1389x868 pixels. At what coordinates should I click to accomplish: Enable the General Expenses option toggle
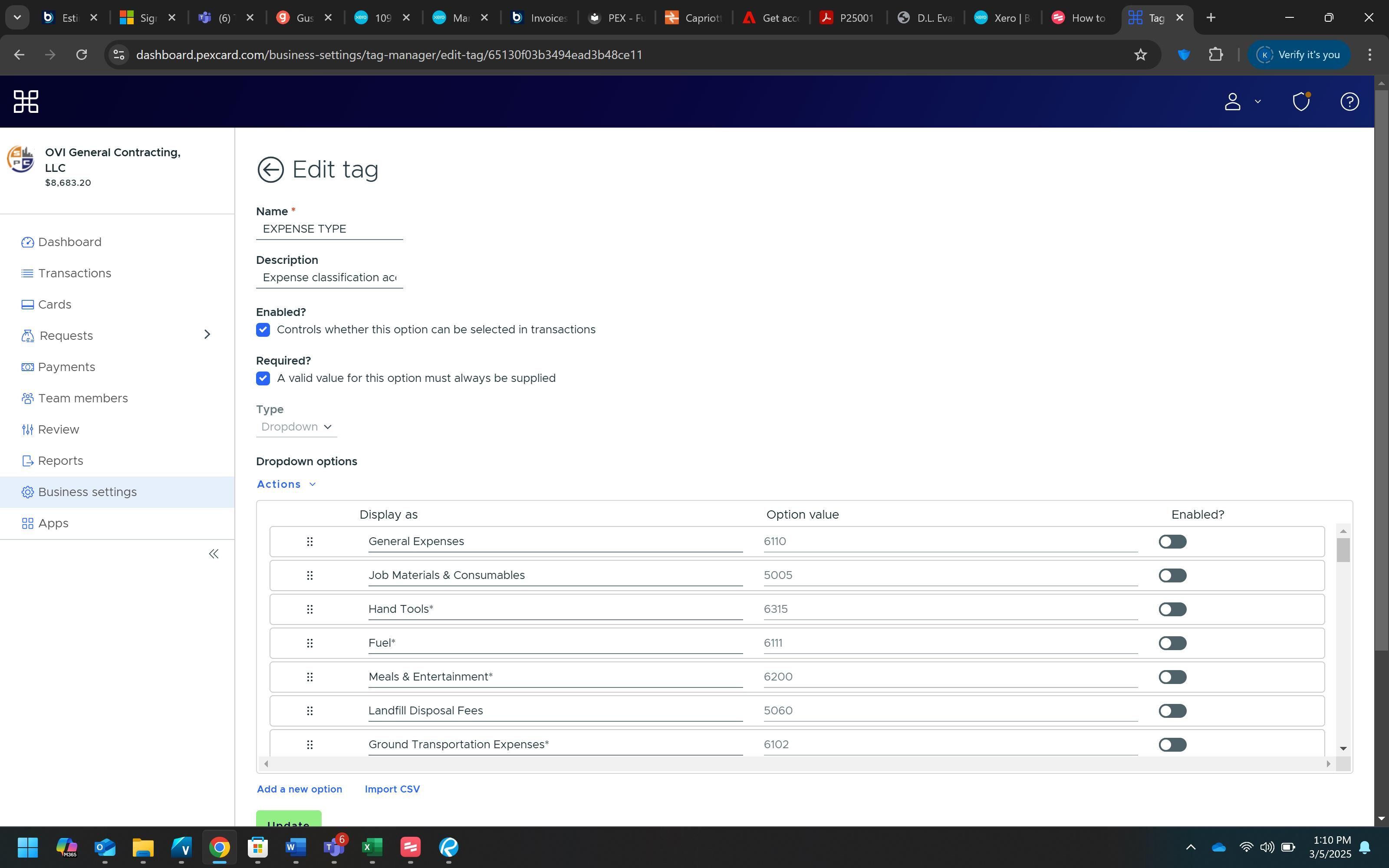[x=1172, y=541]
